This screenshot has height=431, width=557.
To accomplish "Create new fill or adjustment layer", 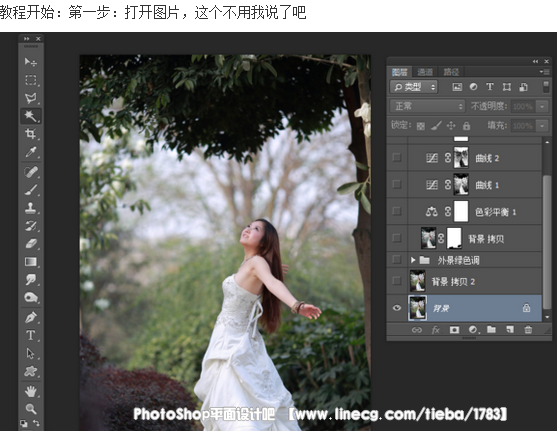I will click(x=474, y=330).
